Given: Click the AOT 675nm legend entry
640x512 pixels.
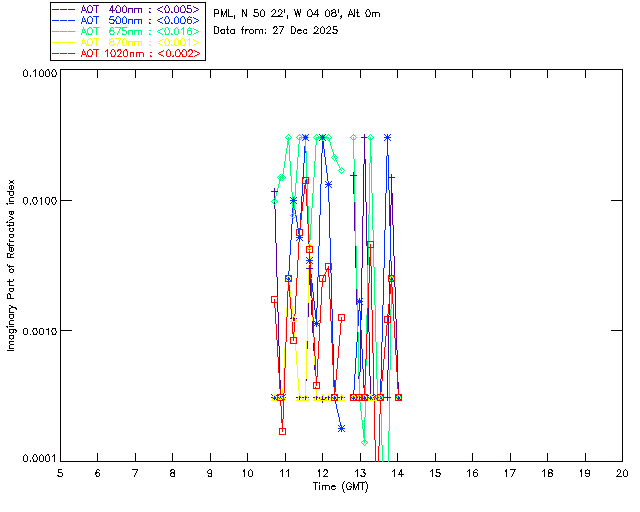Looking at the screenshot, I should pos(127,31).
